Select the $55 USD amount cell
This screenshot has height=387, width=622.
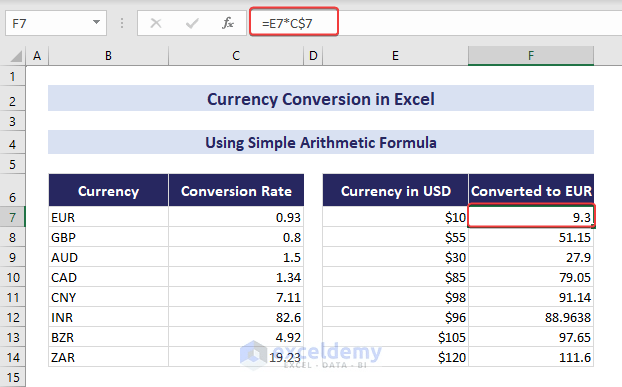click(395, 237)
